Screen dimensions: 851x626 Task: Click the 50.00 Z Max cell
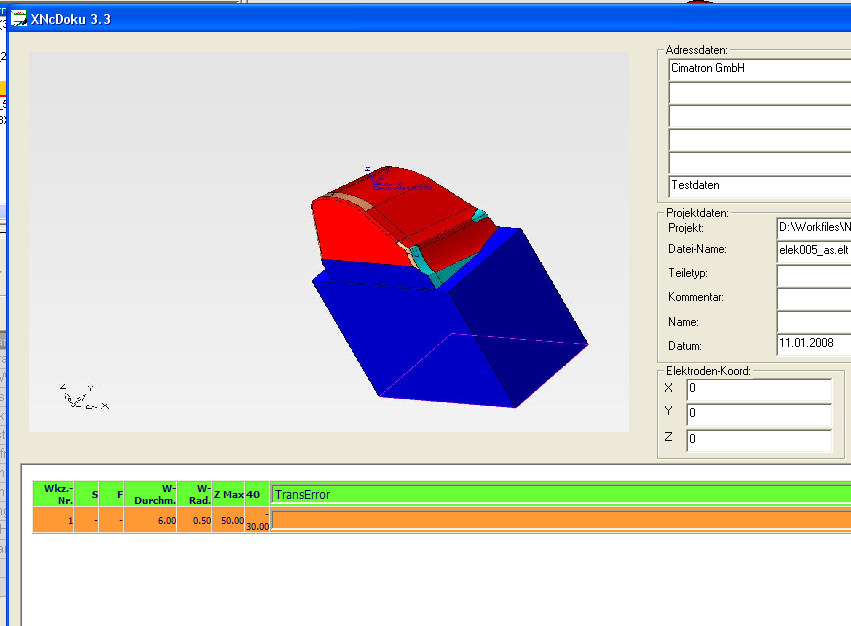point(228,520)
